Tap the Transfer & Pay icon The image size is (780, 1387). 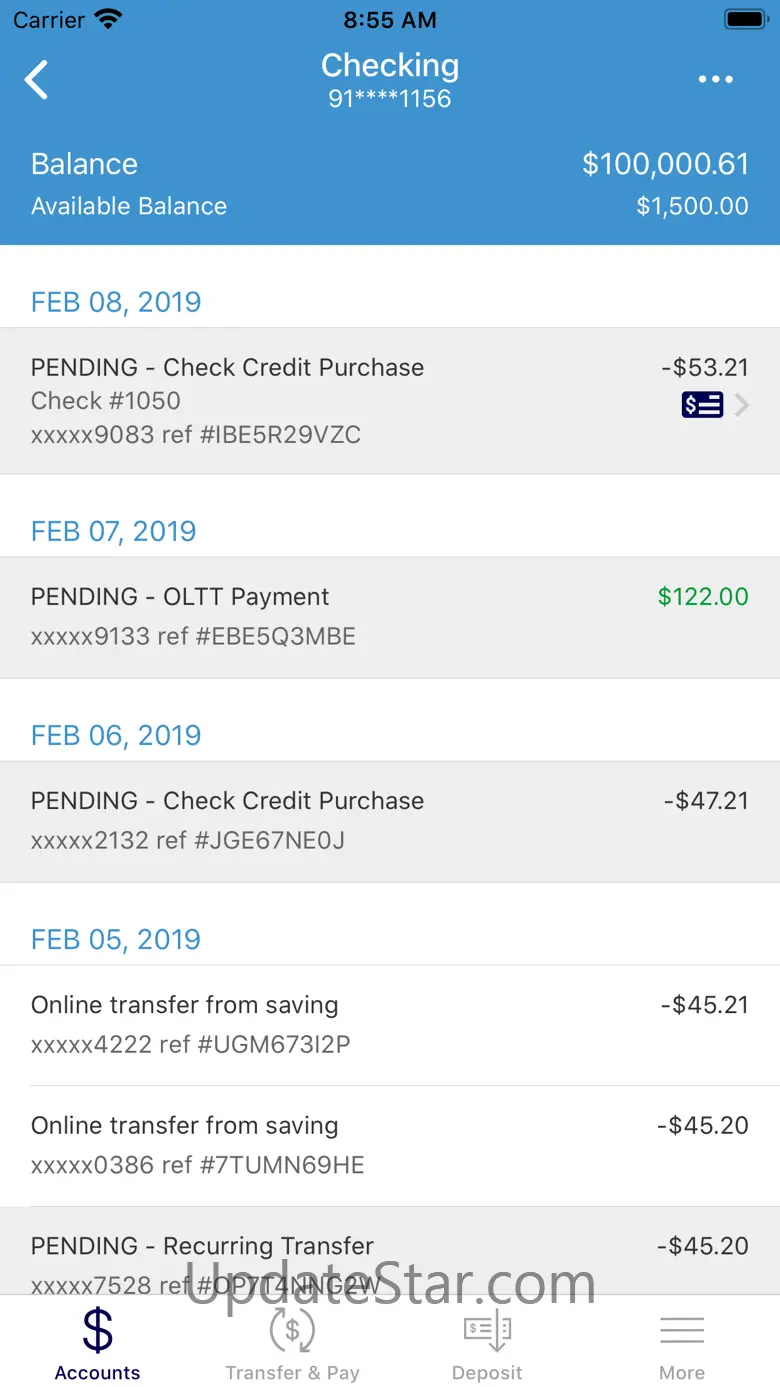(x=292, y=1330)
